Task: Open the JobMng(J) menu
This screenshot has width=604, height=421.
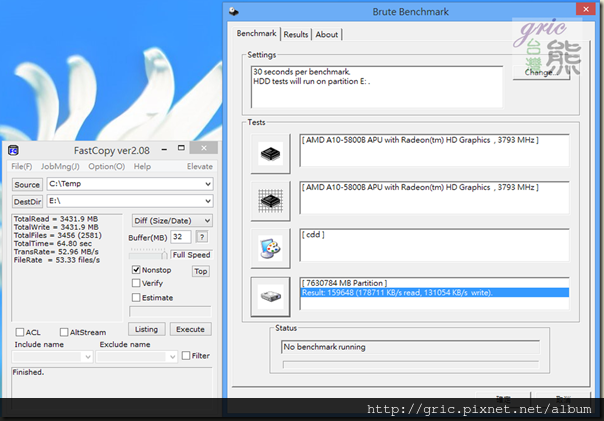Action: pos(60,166)
